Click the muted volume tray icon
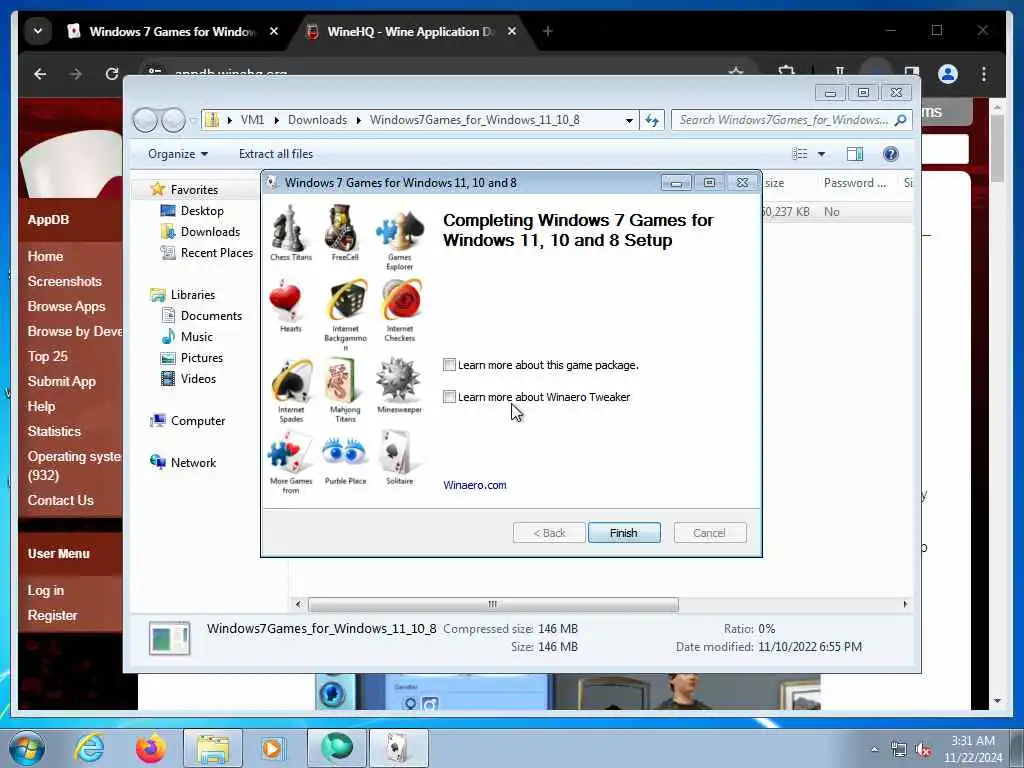 coord(923,750)
